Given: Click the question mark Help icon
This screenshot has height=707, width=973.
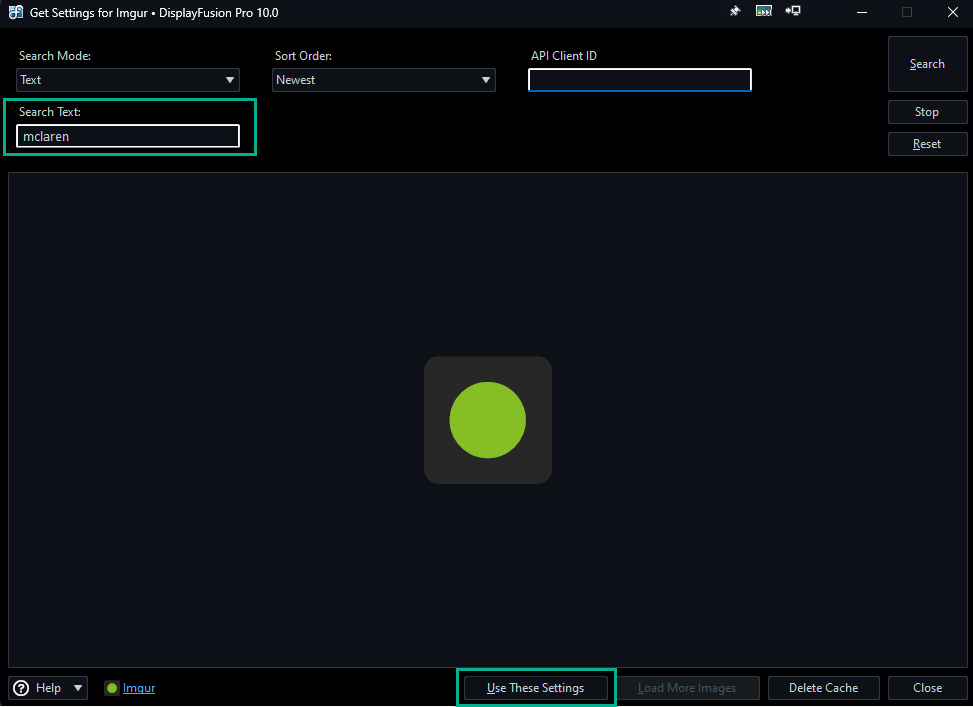Looking at the screenshot, I should point(22,688).
